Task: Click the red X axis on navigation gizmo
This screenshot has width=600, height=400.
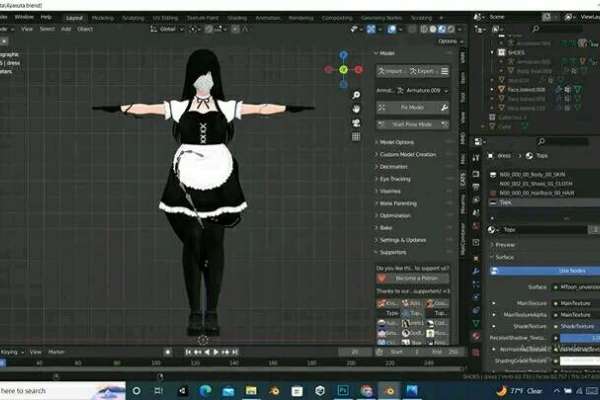Action: 359,70
